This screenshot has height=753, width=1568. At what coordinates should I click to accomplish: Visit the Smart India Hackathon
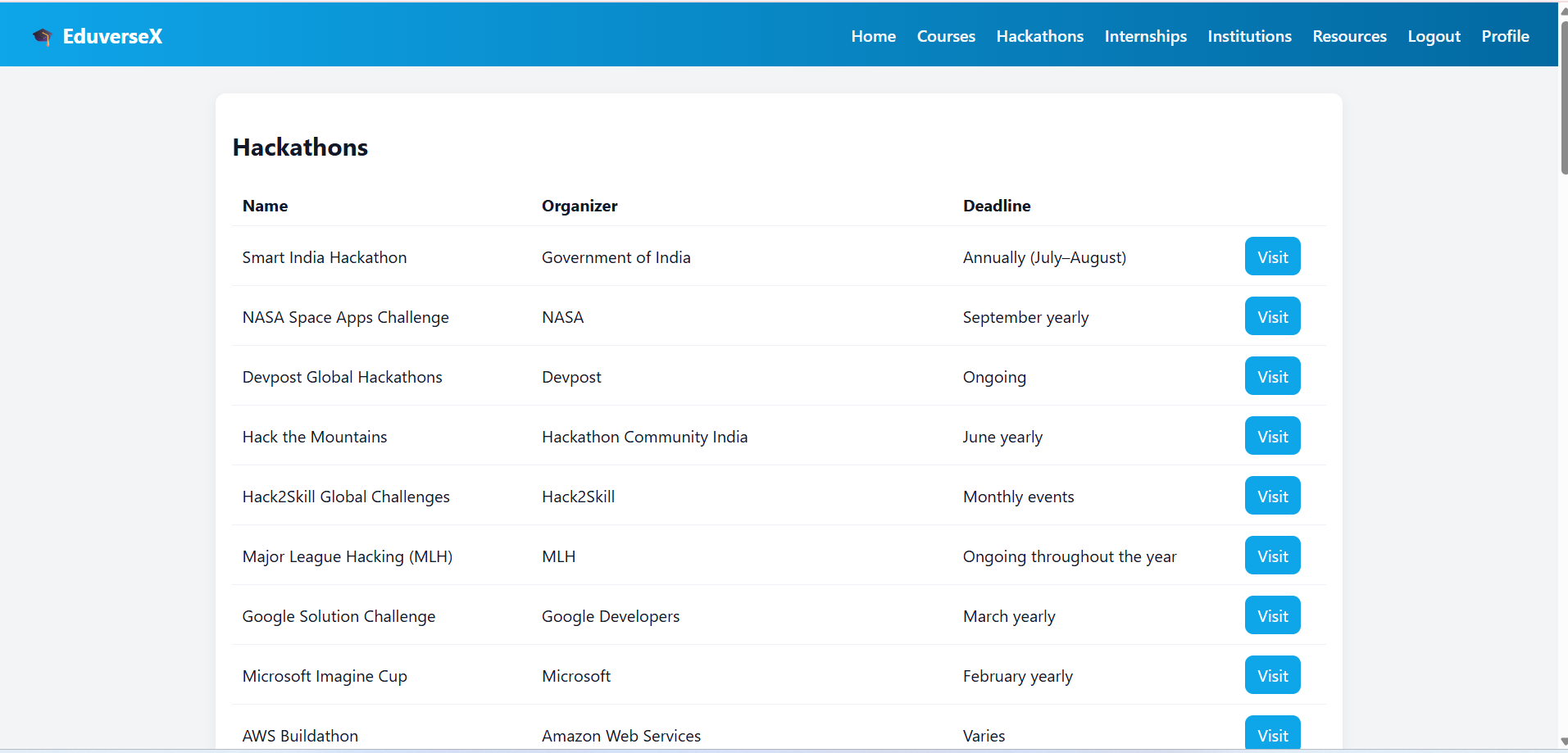click(x=1272, y=256)
